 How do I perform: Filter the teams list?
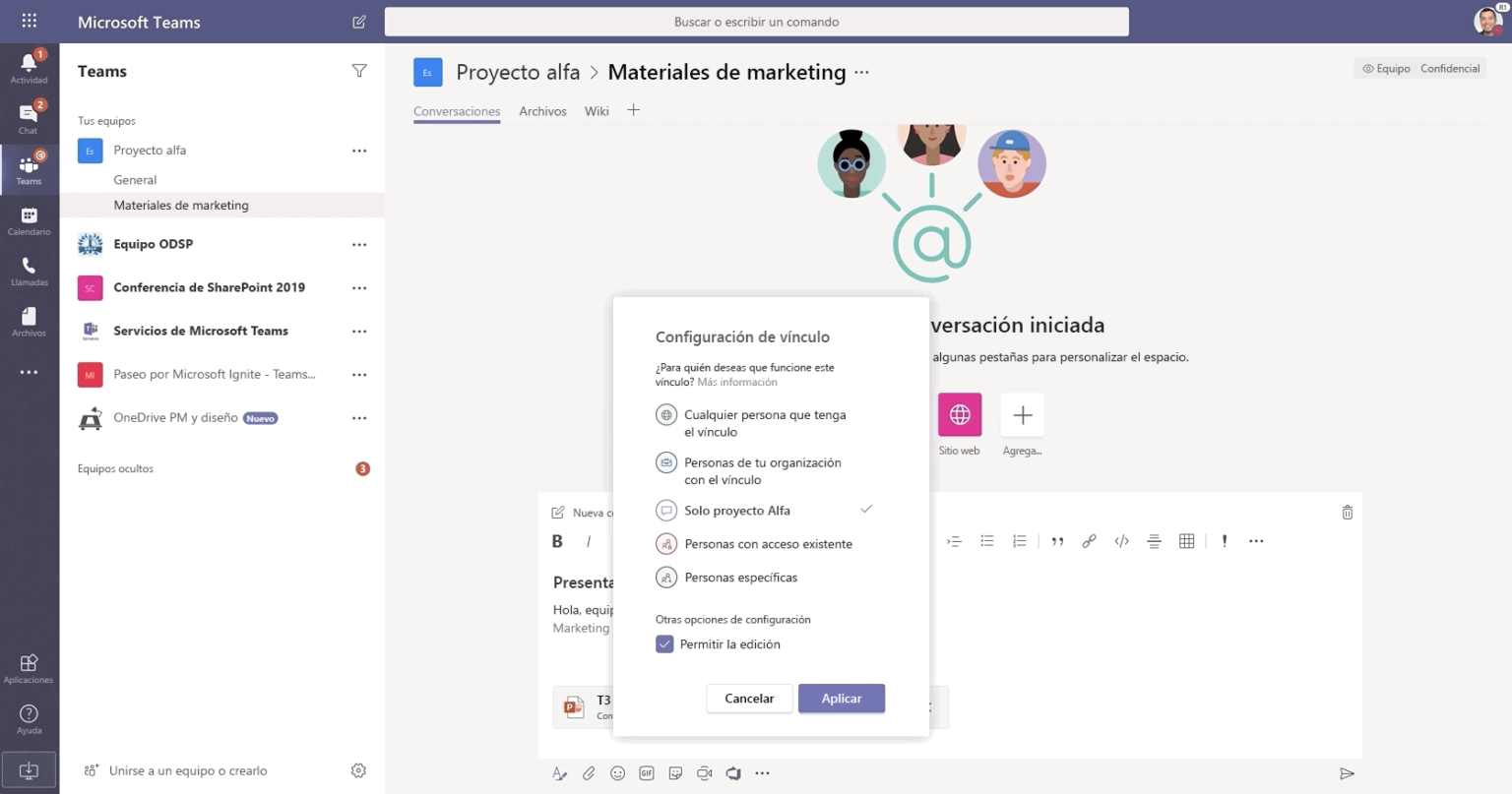[x=359, y=71]
